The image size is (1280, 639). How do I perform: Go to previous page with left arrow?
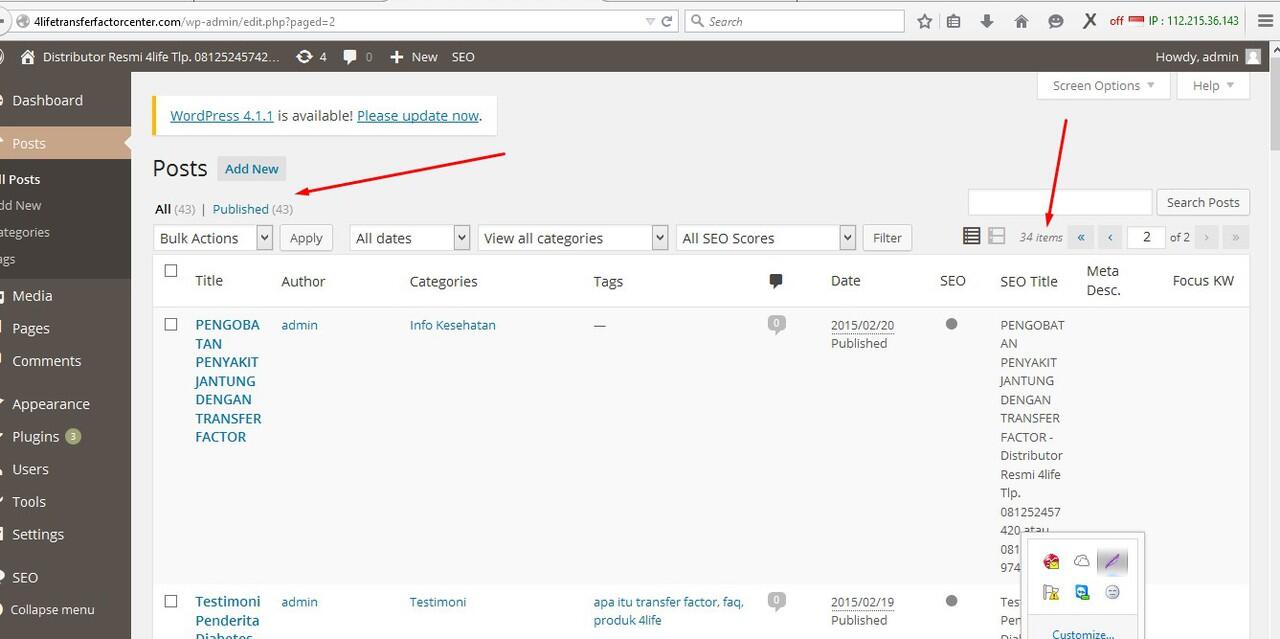[1110, 237]
